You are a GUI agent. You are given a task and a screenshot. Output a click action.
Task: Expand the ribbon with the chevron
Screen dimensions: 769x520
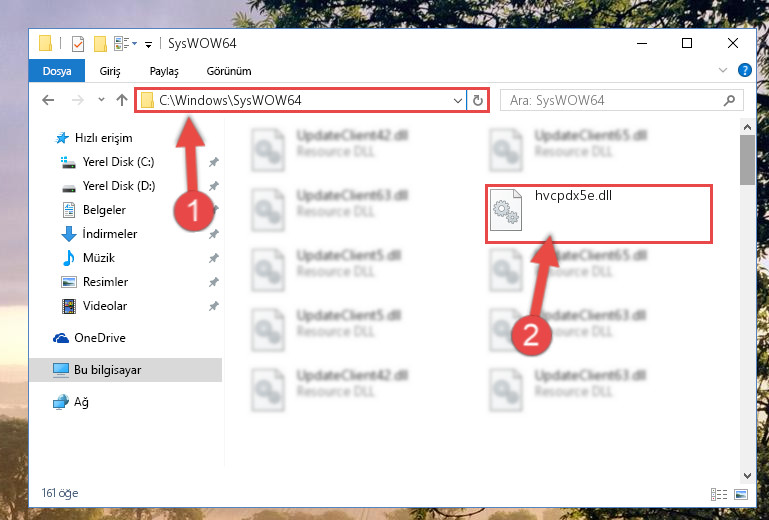point(722,70)
